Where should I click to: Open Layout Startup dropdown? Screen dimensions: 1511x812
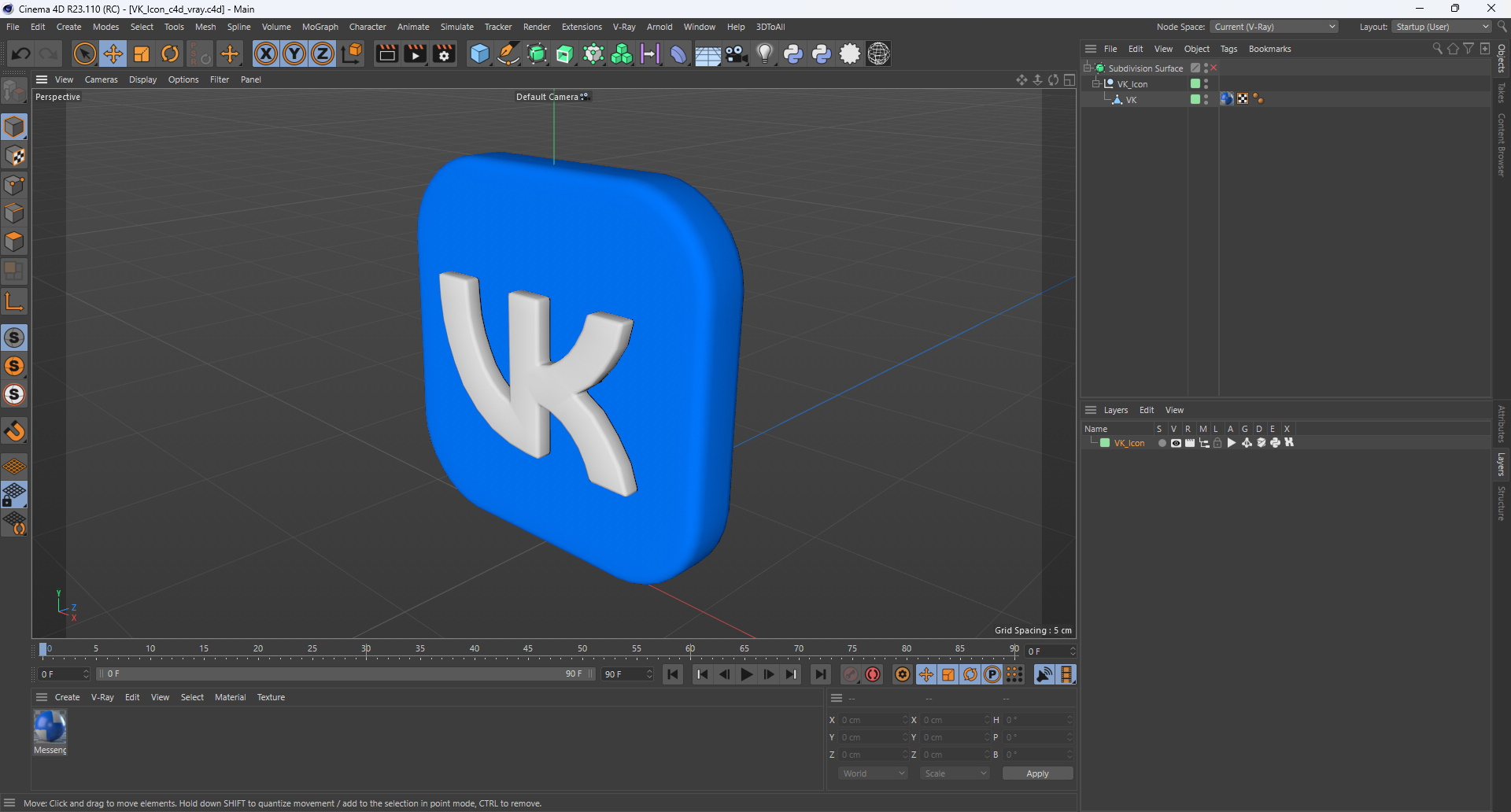tap(1442, 27)
